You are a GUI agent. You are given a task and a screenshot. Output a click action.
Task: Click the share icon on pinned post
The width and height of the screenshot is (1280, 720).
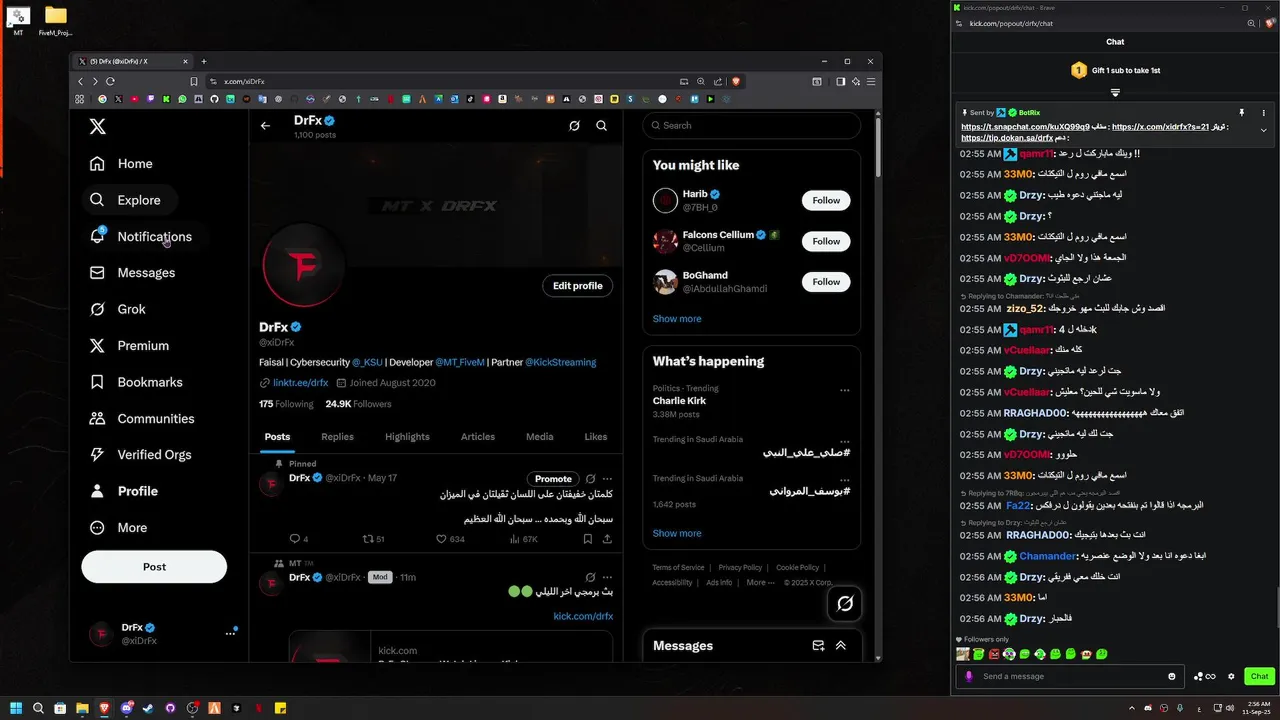(x=607, y=539)
